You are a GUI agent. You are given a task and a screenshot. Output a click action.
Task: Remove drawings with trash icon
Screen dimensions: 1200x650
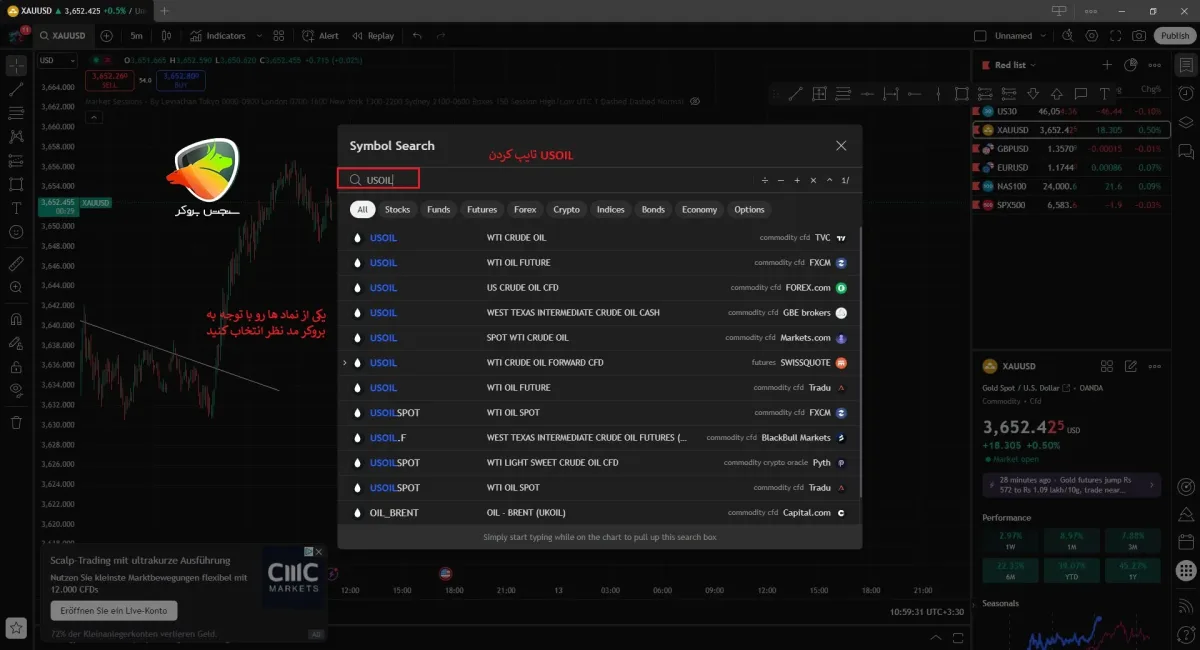[x=16, y=422]
